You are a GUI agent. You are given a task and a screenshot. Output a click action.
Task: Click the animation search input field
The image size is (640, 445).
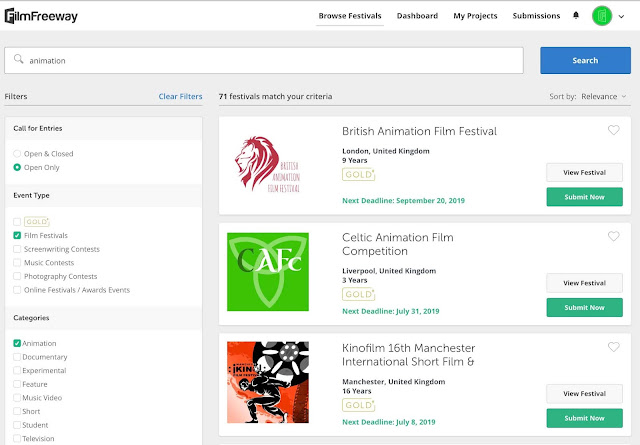pos(270,60)
